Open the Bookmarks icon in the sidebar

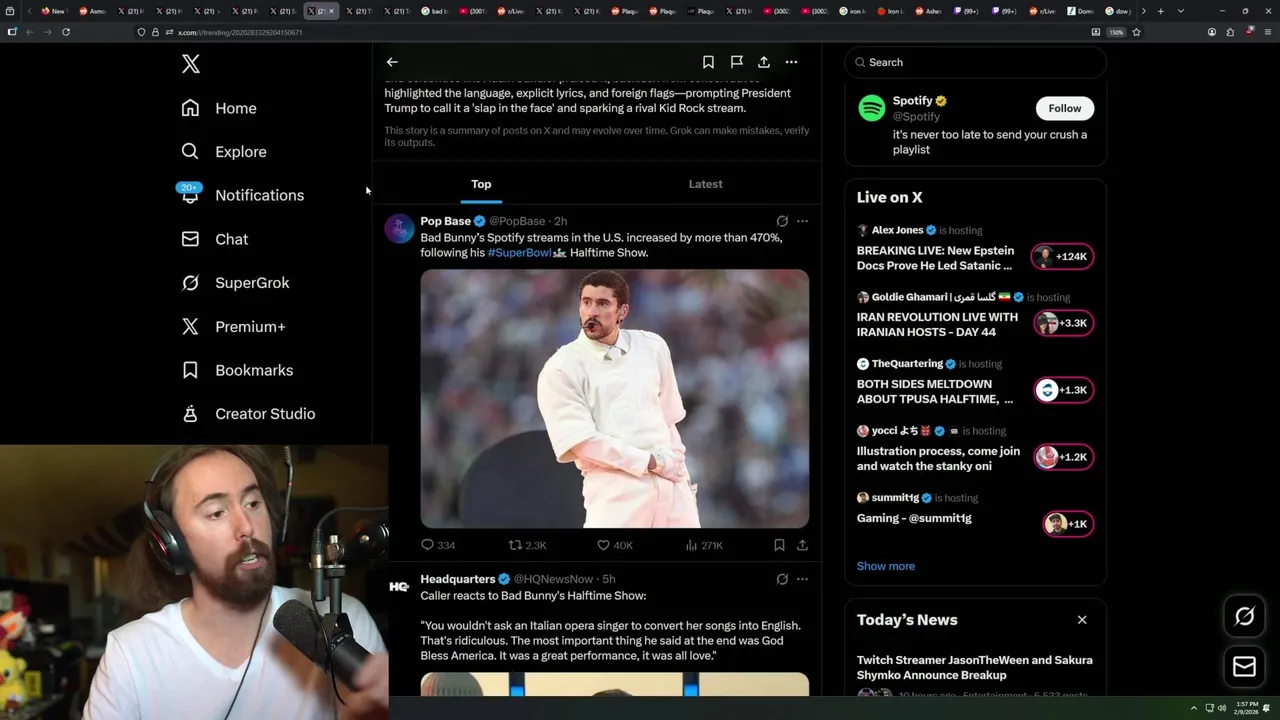190,370
